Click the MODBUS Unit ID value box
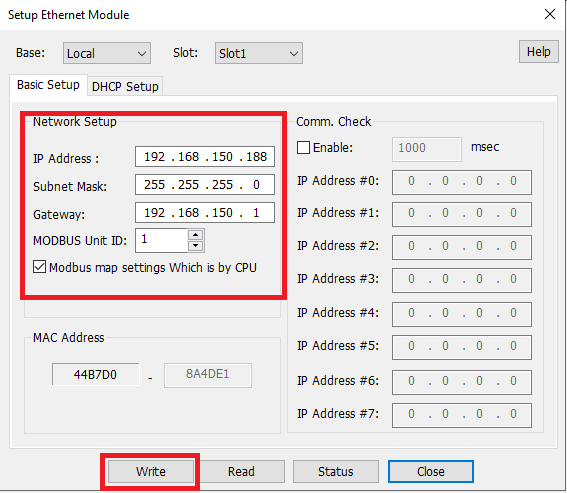Viewport: 567px width, 493px height. pyautogui.click(x=162, y=240)
